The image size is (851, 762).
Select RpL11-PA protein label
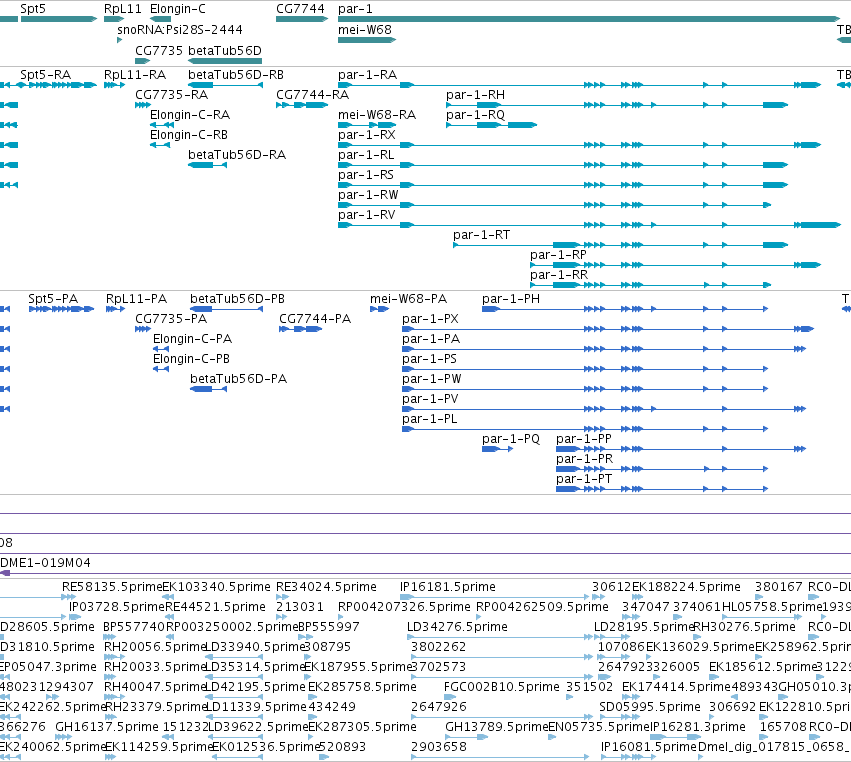136,299
